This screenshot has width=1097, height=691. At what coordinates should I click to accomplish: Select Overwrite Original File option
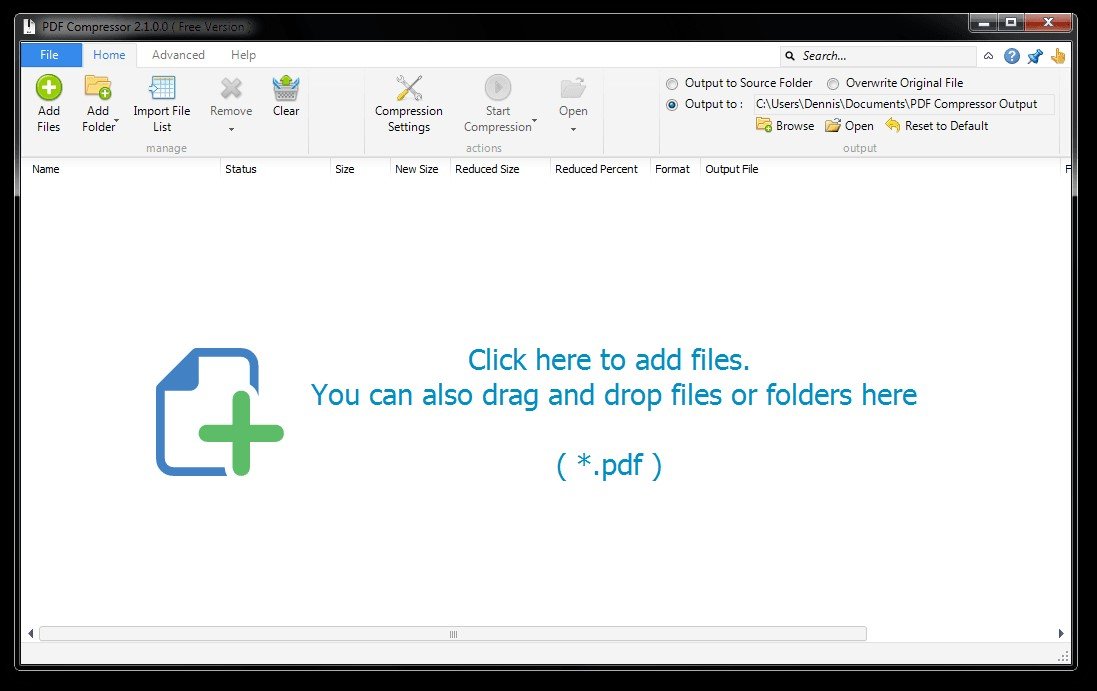(x=833, y=84)
